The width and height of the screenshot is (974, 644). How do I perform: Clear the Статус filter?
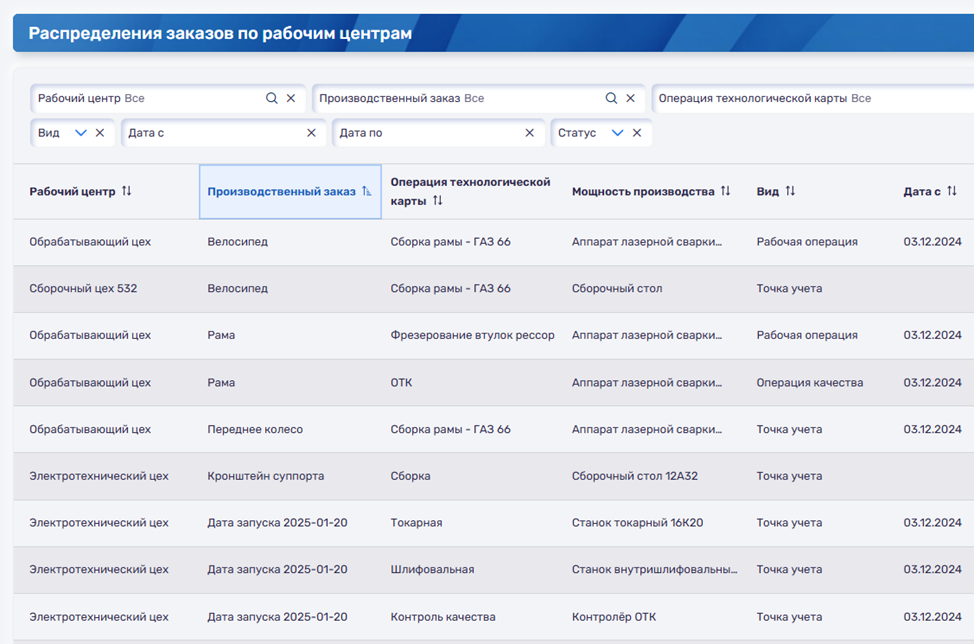(637, 133)
